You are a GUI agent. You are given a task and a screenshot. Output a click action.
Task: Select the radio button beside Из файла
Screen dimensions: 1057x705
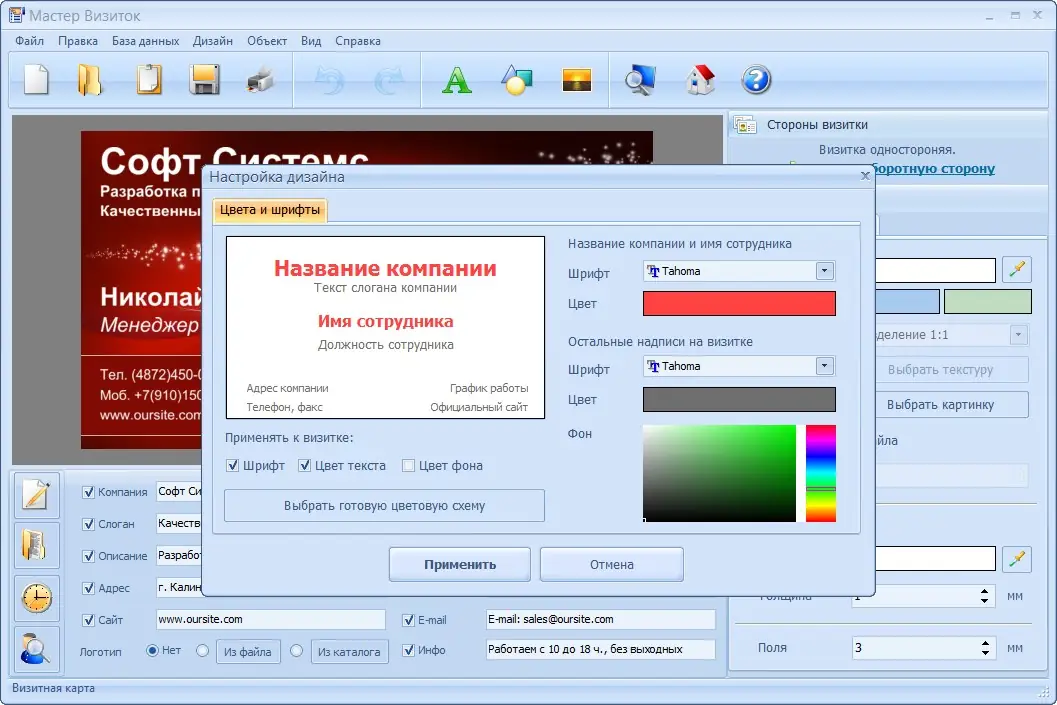point(202,650)
